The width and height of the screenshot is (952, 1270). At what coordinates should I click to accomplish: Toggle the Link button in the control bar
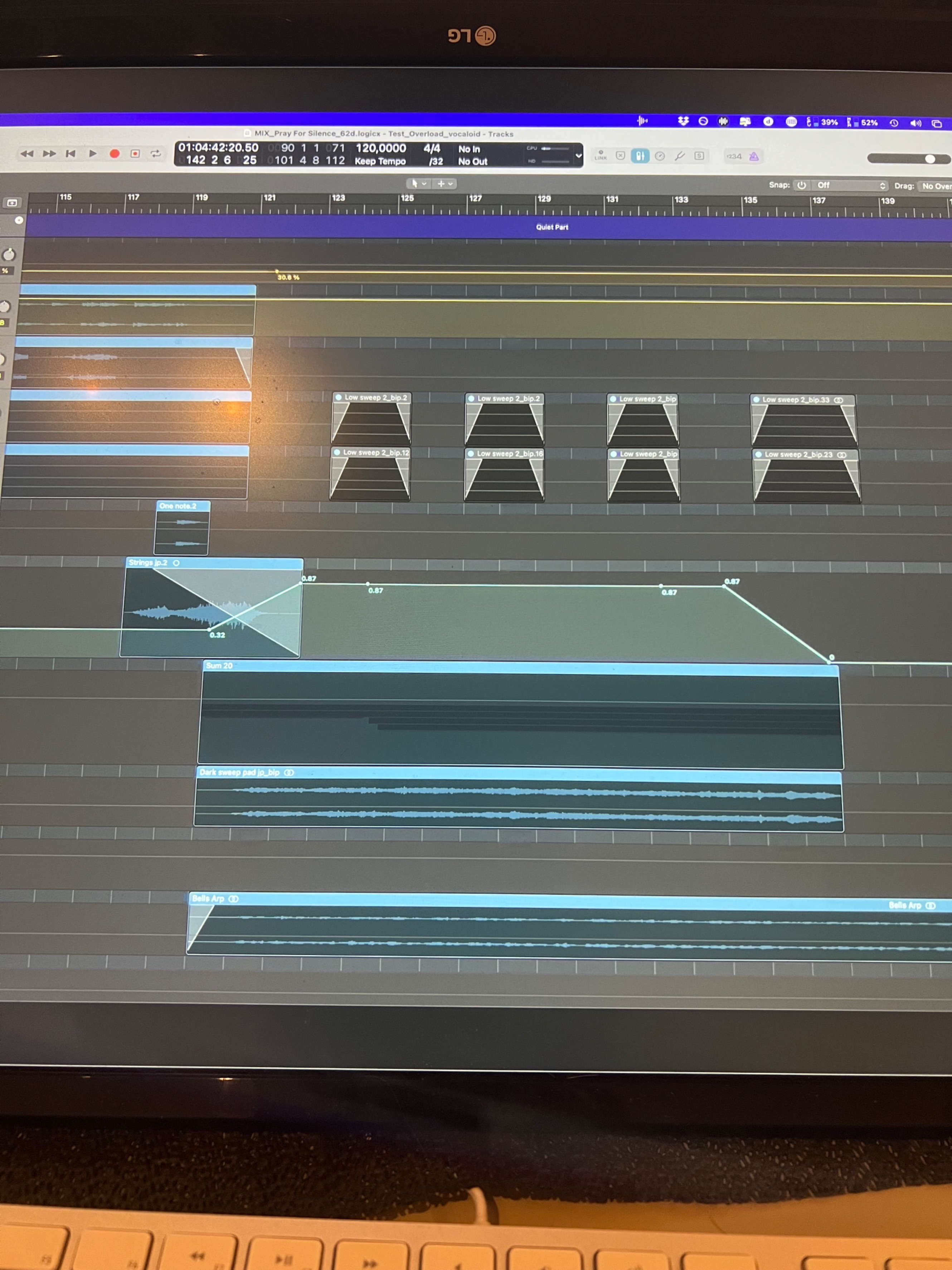600,156
